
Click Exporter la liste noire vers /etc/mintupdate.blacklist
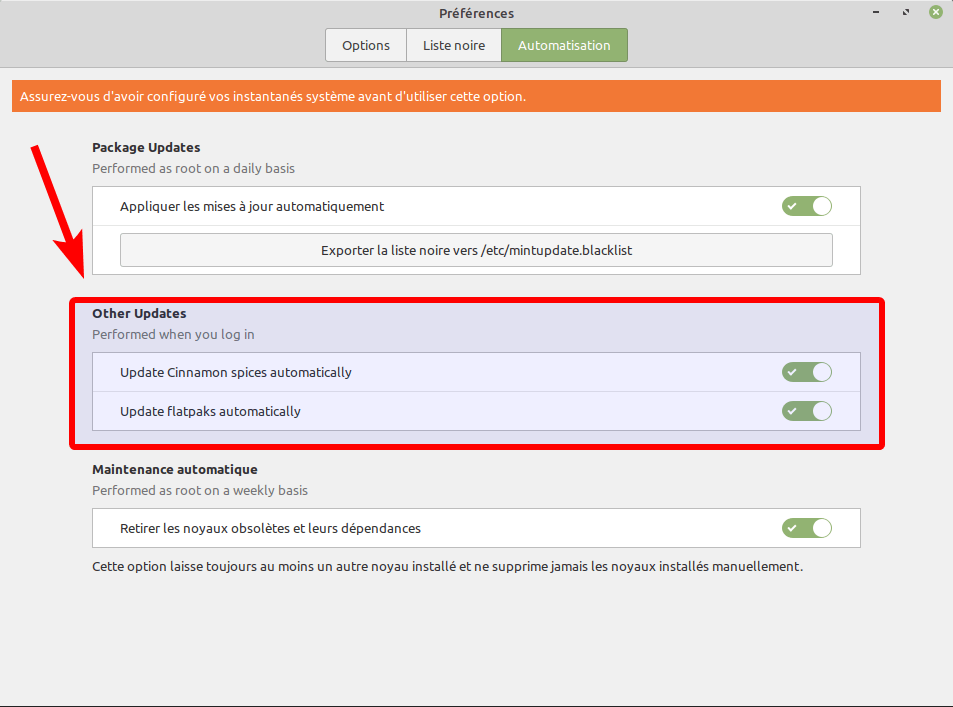(x=476, y=250)
